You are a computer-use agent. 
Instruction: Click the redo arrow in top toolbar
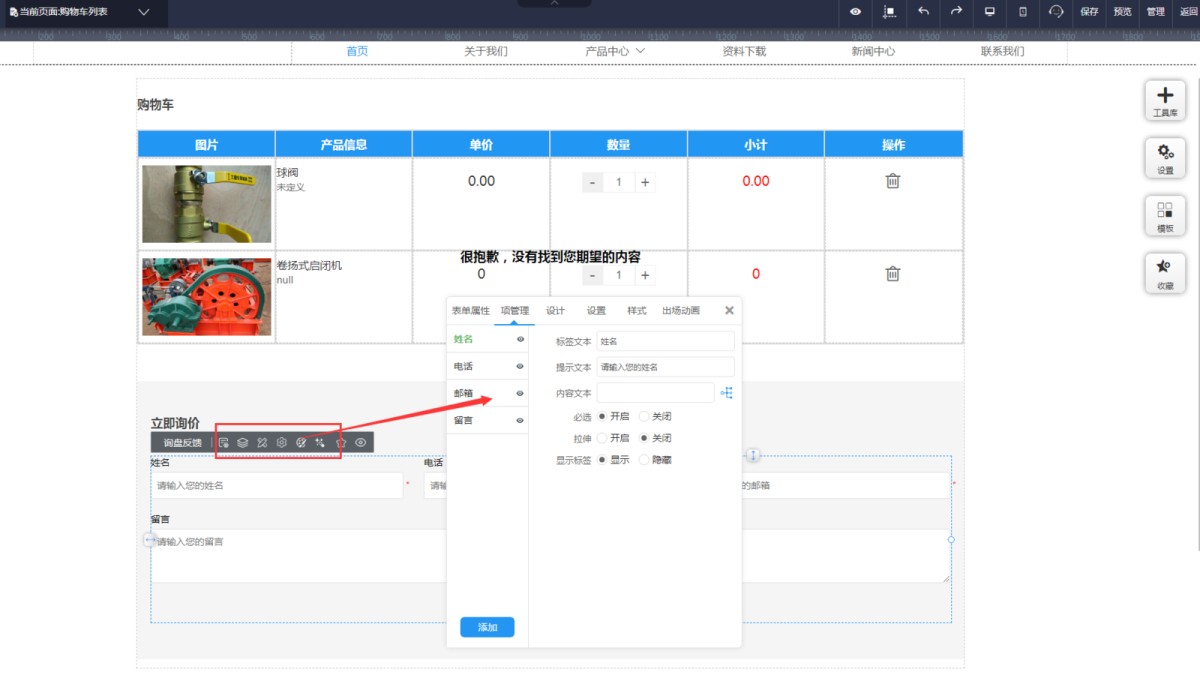click(x=956, y=12)
